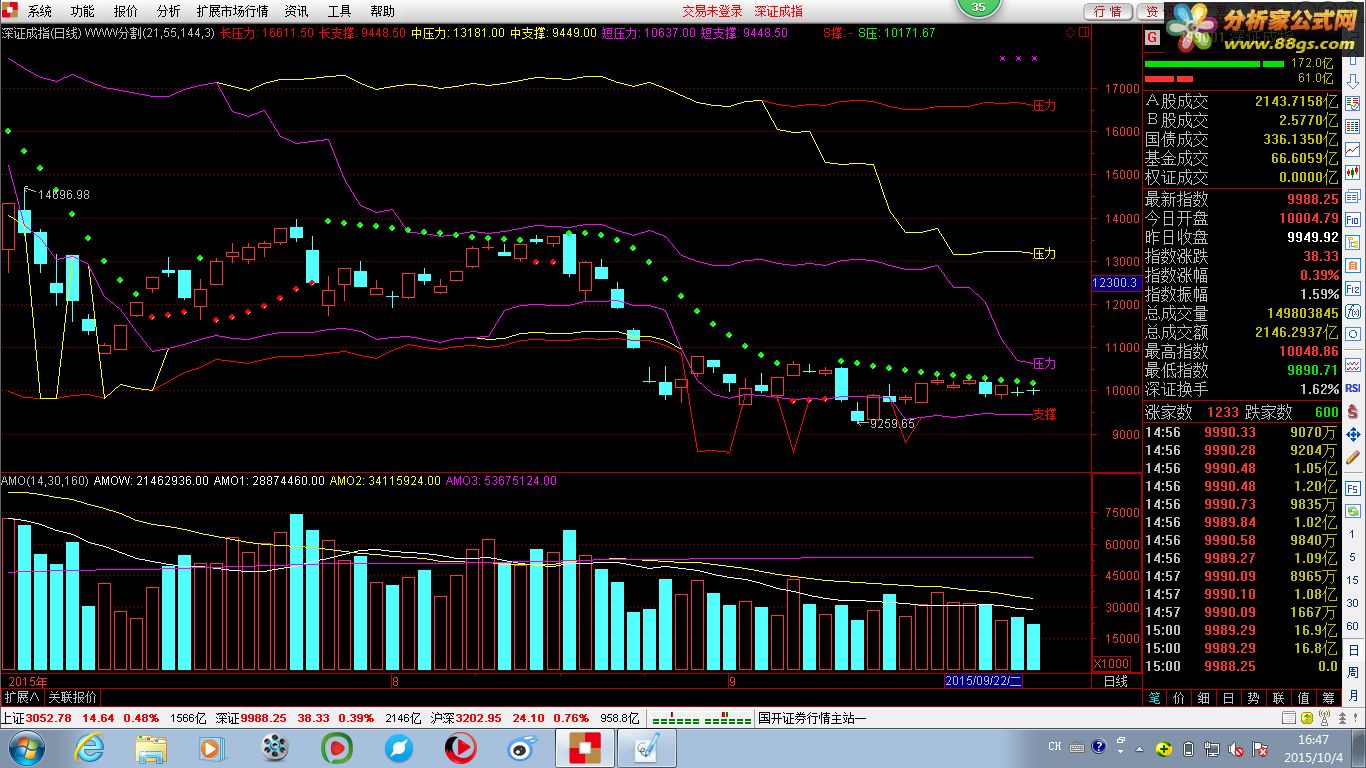Open the film reel media player in taskbar
This screenshot has width=1366, height=768.
(275, 747)
